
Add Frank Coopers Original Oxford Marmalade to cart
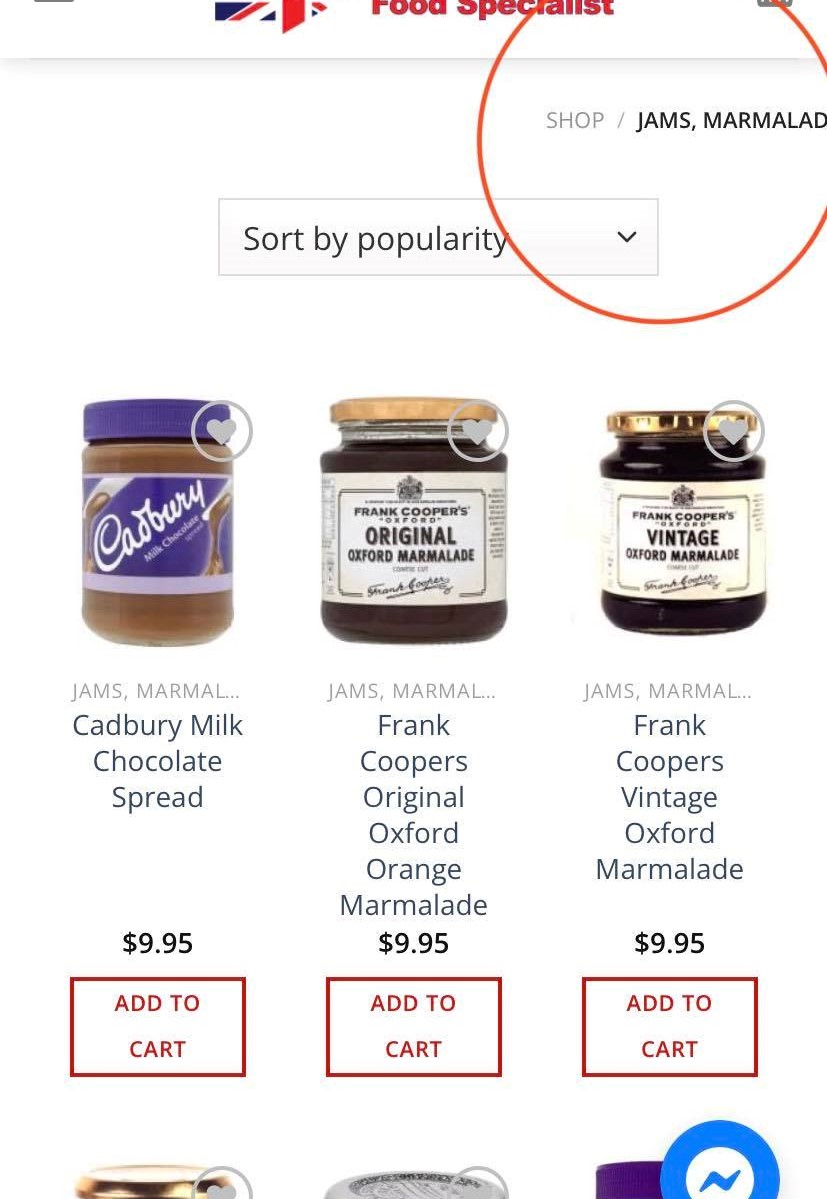[414, 1026]
